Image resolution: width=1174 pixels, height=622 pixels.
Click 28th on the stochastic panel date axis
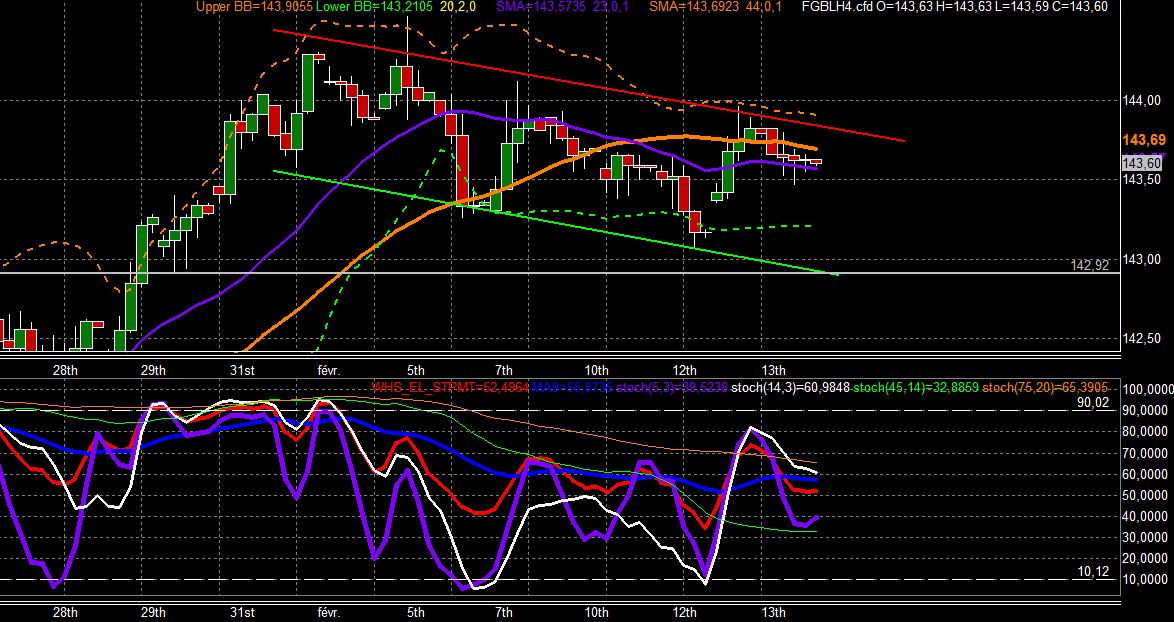click(65, 612)
